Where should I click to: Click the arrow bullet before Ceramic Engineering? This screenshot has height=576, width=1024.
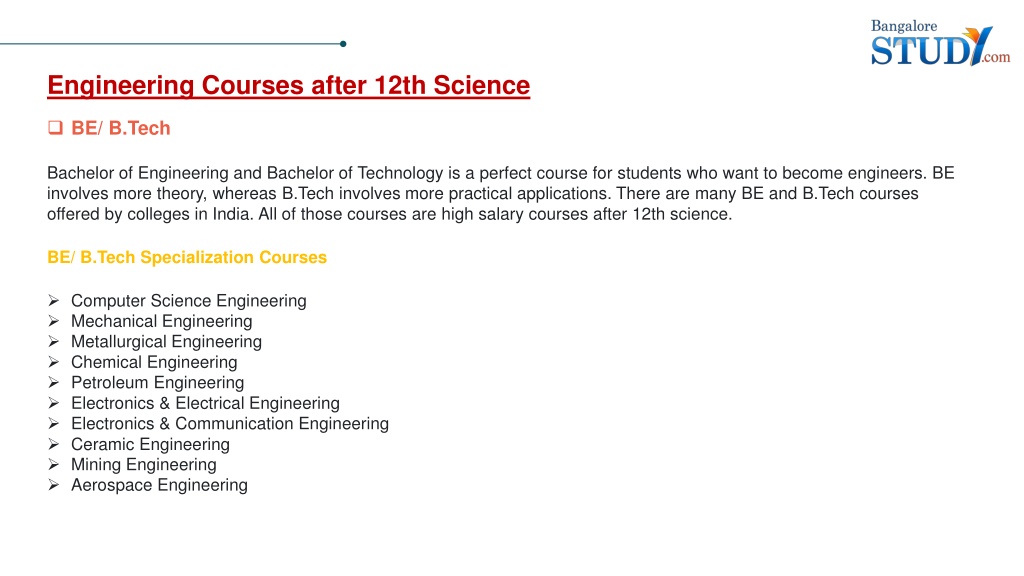pyautogui.click(x=54, y=444)
